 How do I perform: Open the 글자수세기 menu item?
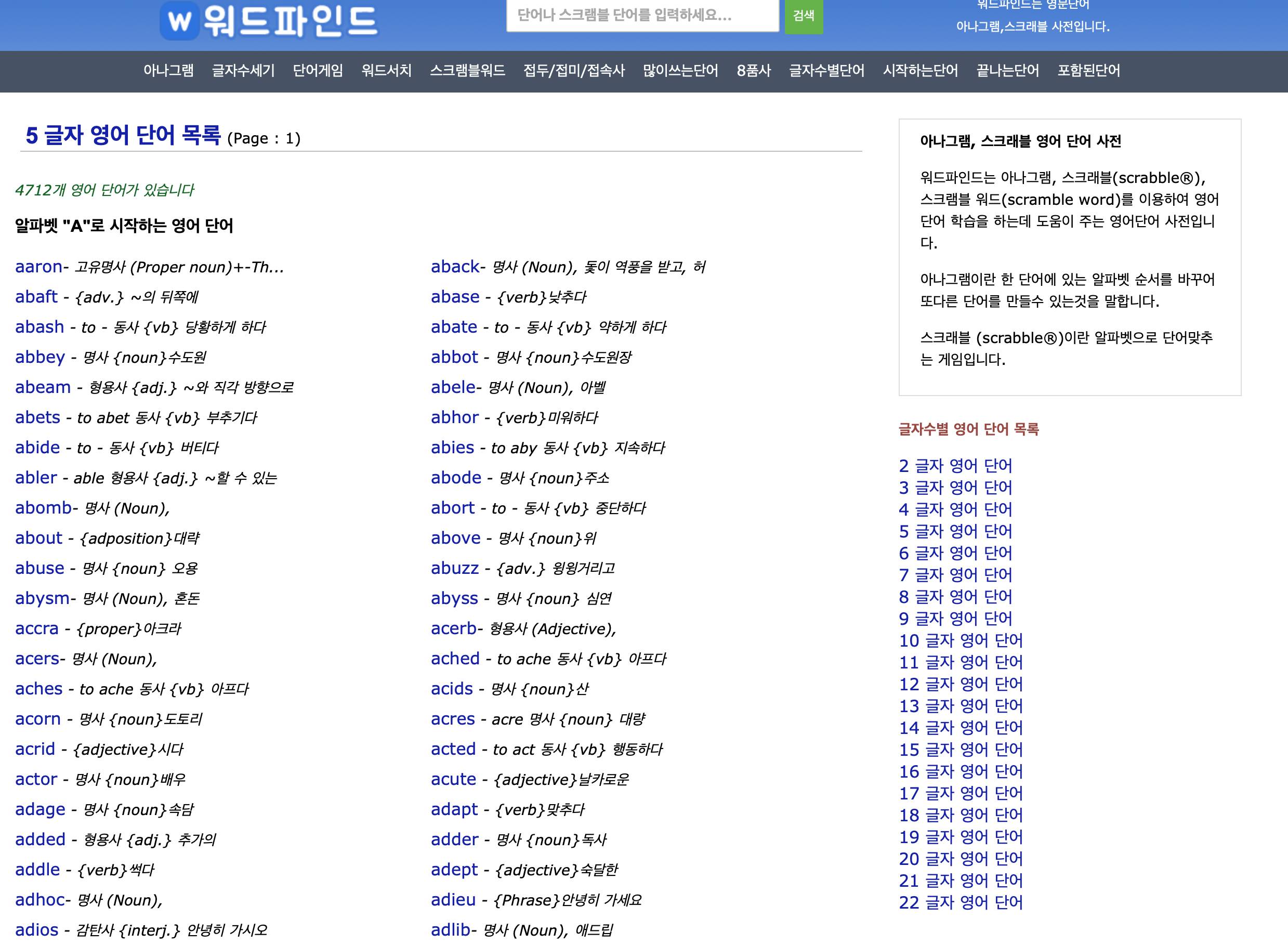243,70
